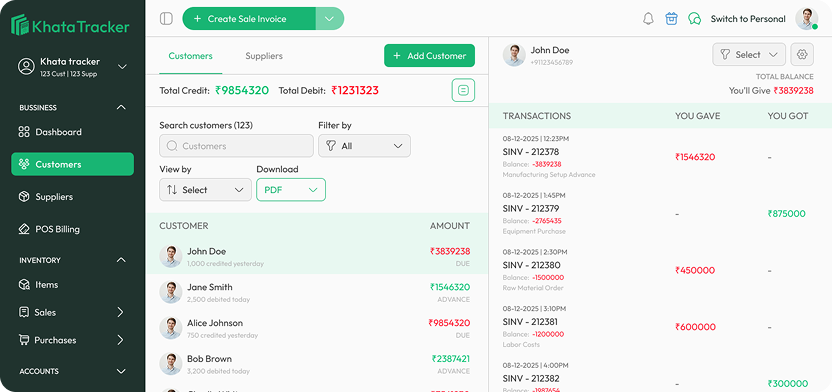Click the KhataTracker logo
The image size is (832, 392).
pos(70,25)
